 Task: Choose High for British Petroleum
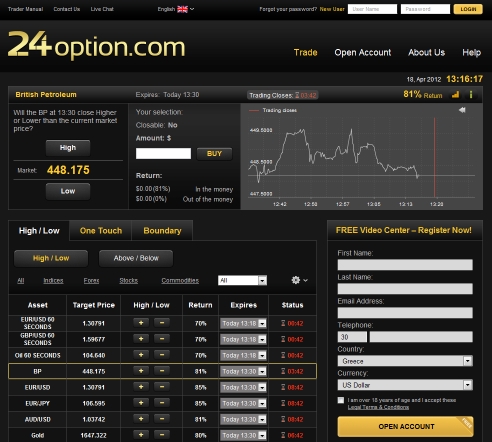click(x=68, y=148)
